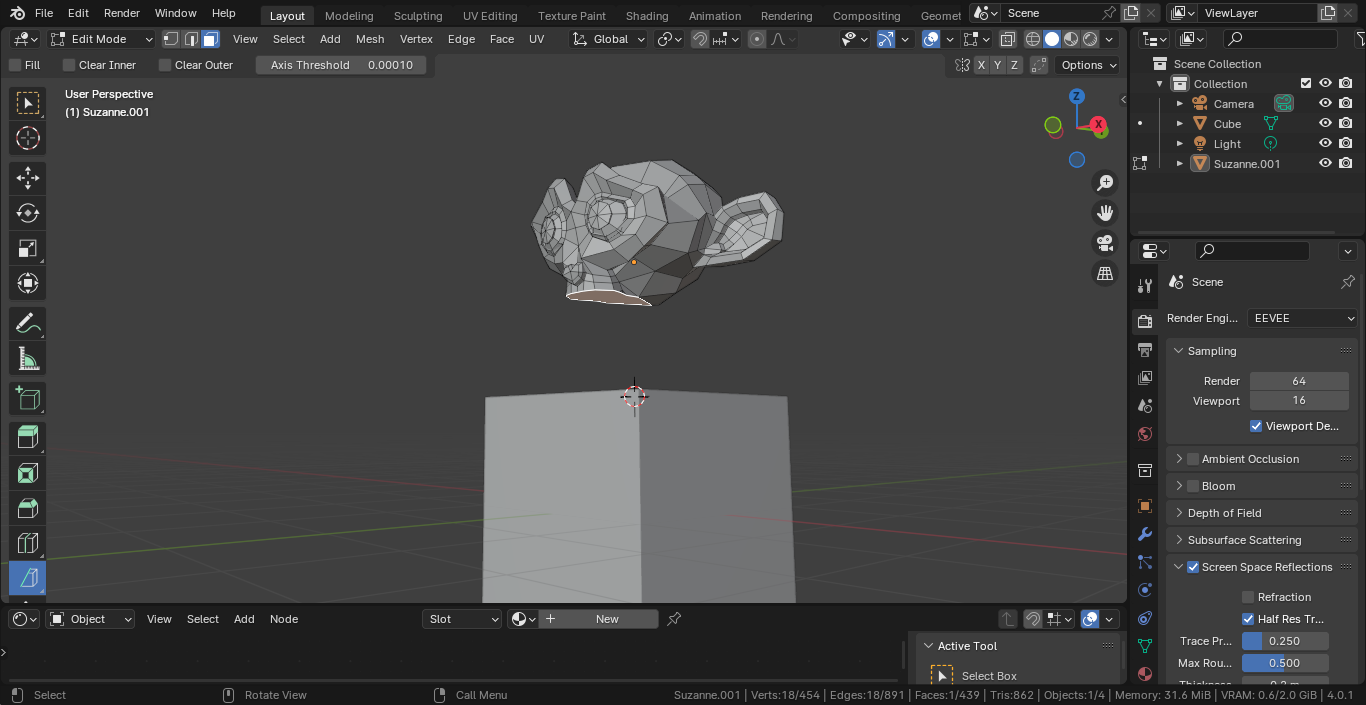Toggle the Bloom checkbox
Image resolution: width=1366 pixels, height=705 pixels.
pyautogui.click(x=1193, y=486)
